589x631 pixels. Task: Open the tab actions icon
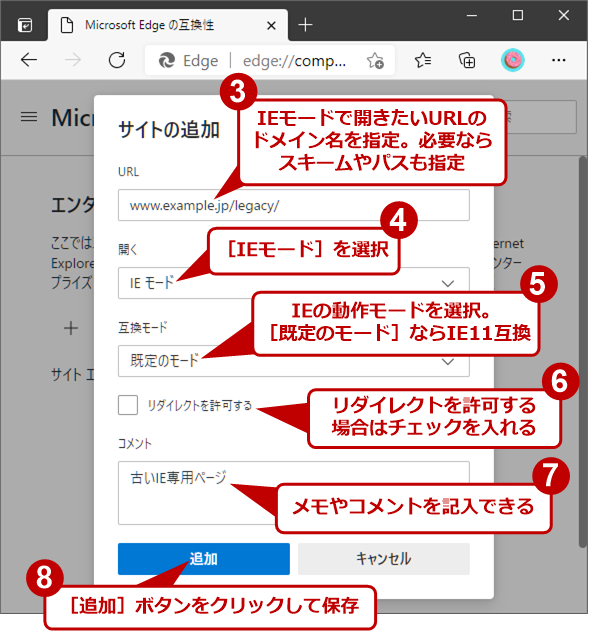(25, 25)
